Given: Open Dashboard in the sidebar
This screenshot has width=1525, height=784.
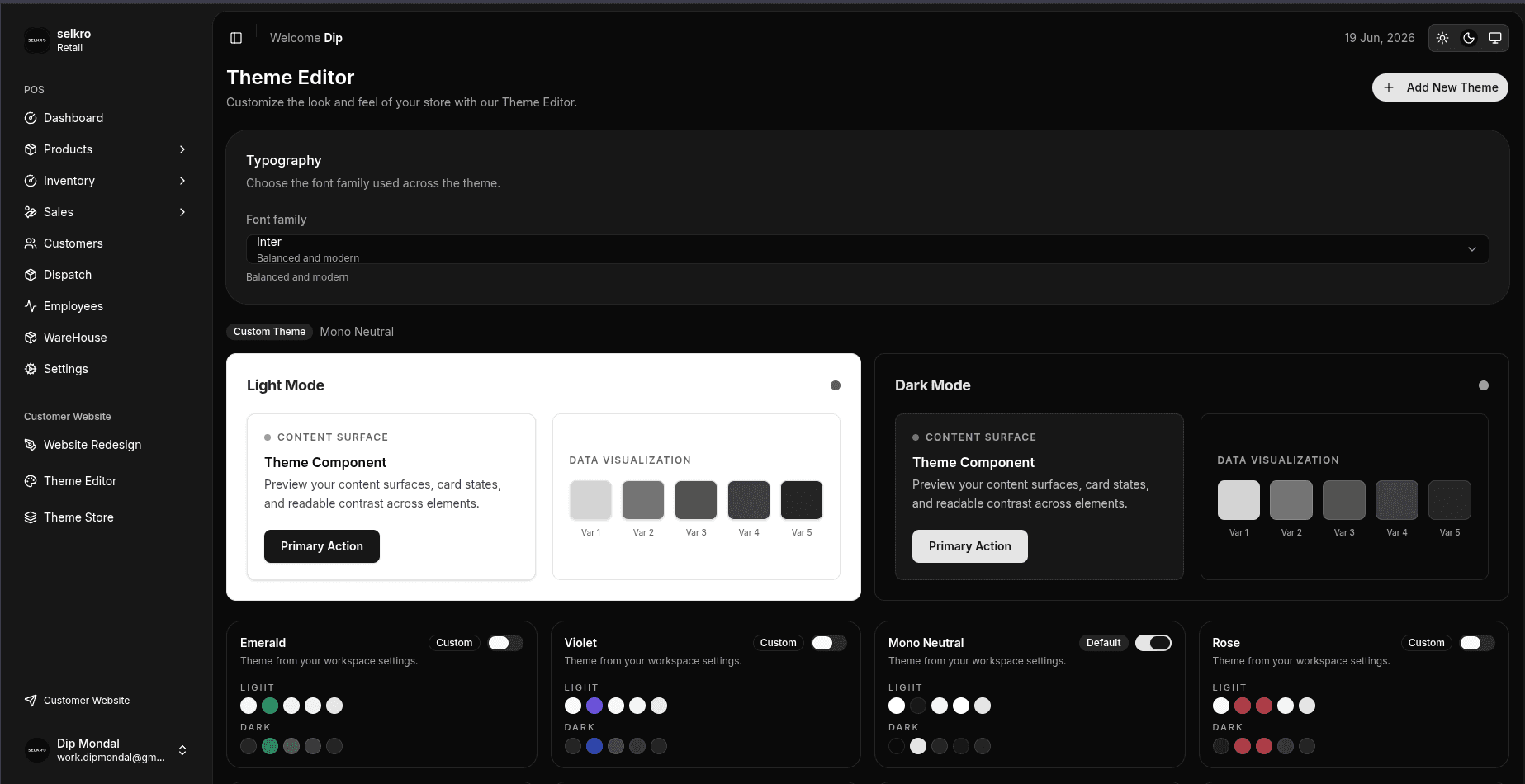Looking at the screenshot, I should click(x=107, y=118).
